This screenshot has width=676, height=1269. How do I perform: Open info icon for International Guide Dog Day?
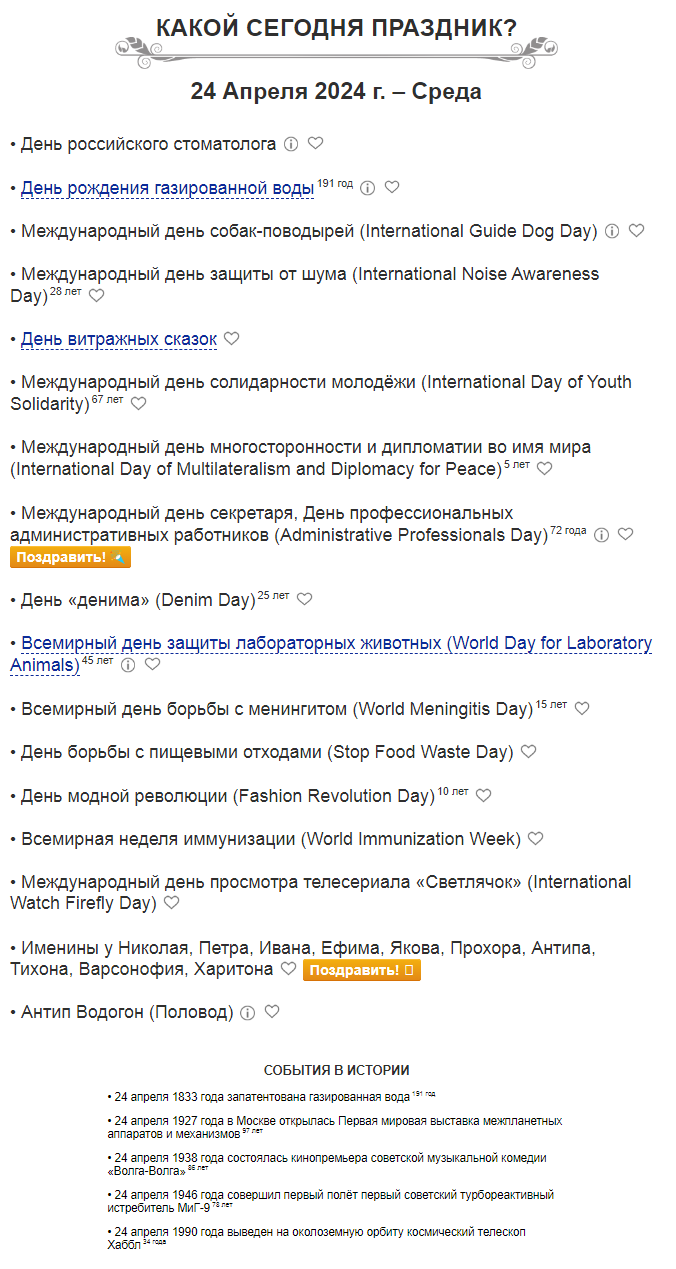coord(612,231)
